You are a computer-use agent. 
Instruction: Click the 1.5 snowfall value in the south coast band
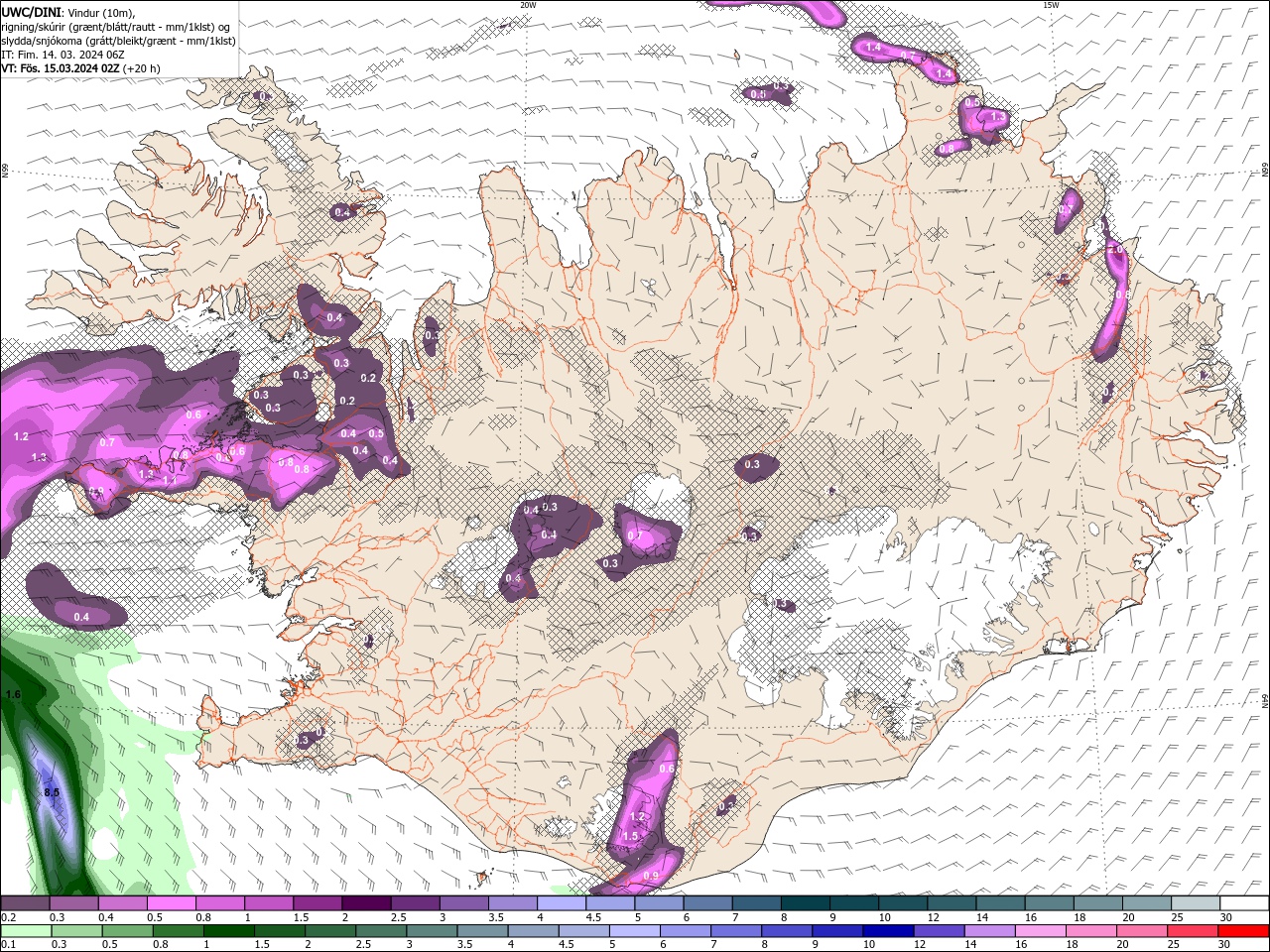pos(630,836)
